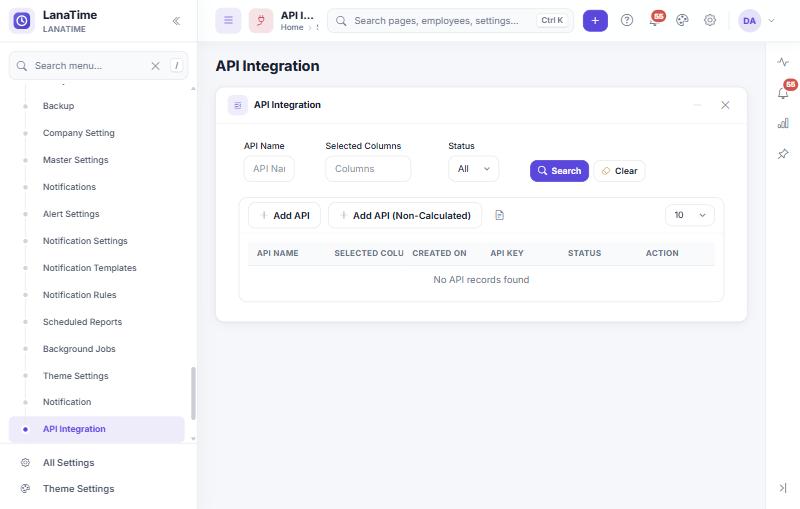Open right rail bell notifications icon
800x509 pixels.
(x=784, y=91)
